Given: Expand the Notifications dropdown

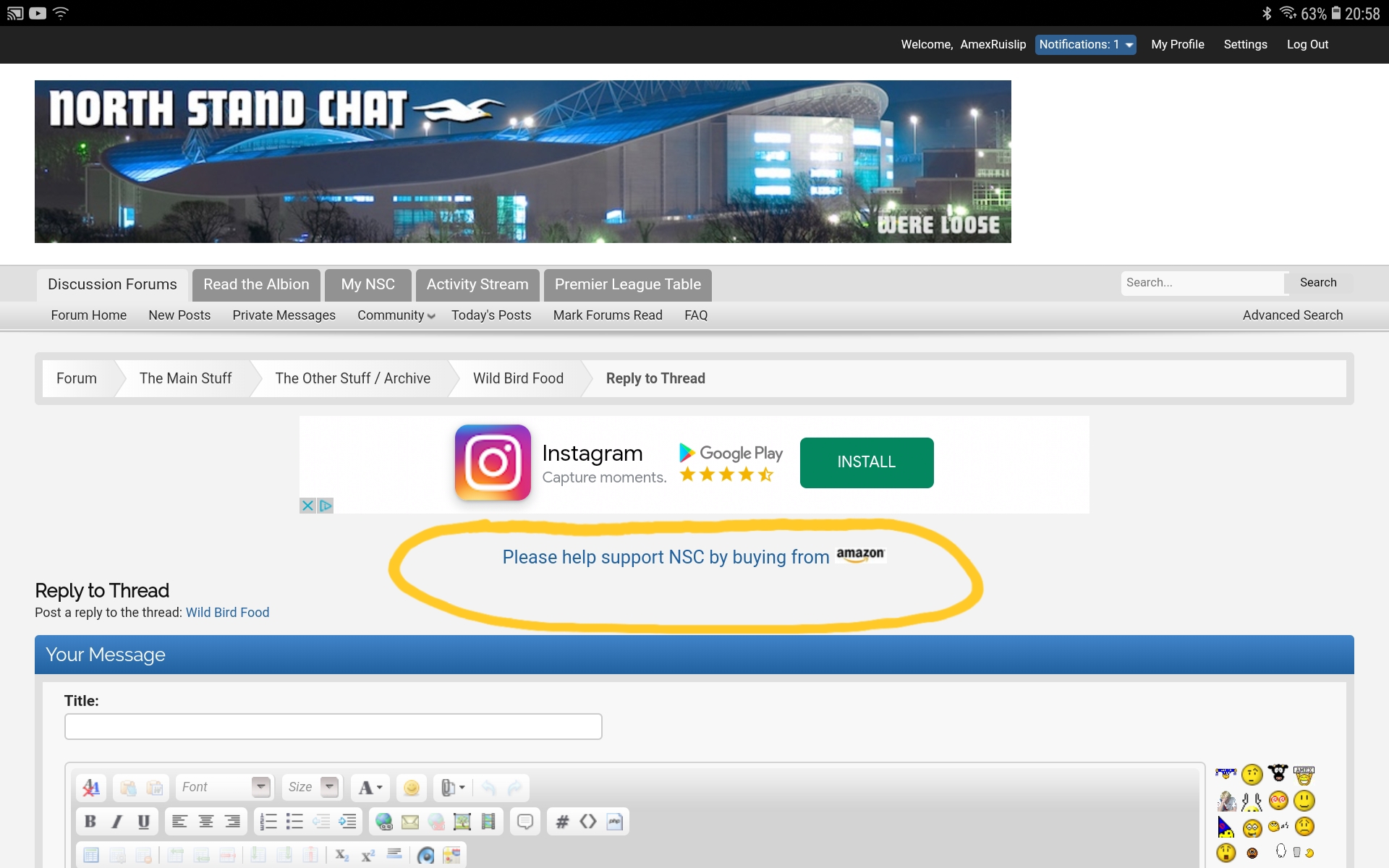Looking at the screenshot, I should coord(1085,45).
